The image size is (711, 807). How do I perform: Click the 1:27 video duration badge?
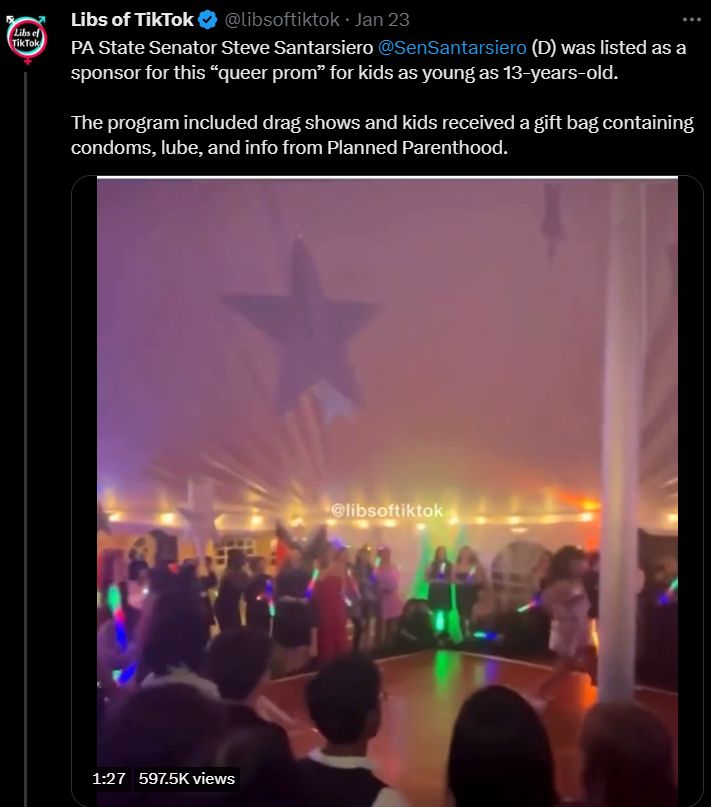109,779
